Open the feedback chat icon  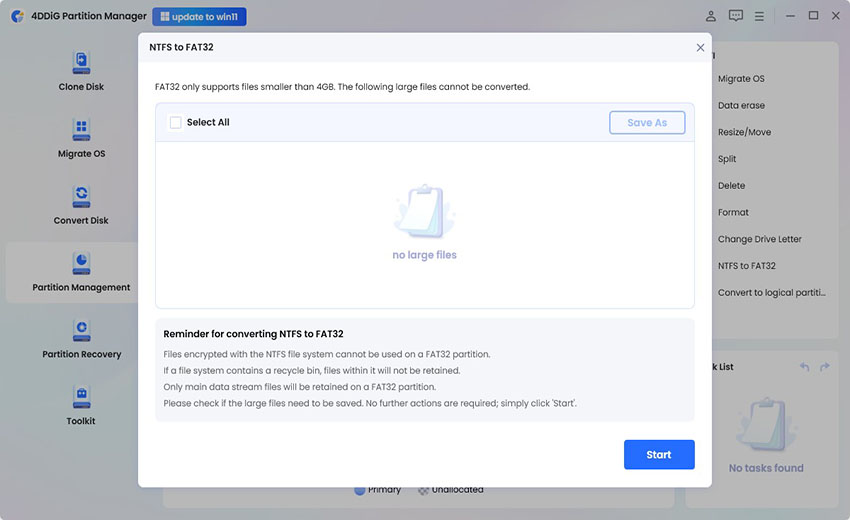tap(736, 16)
